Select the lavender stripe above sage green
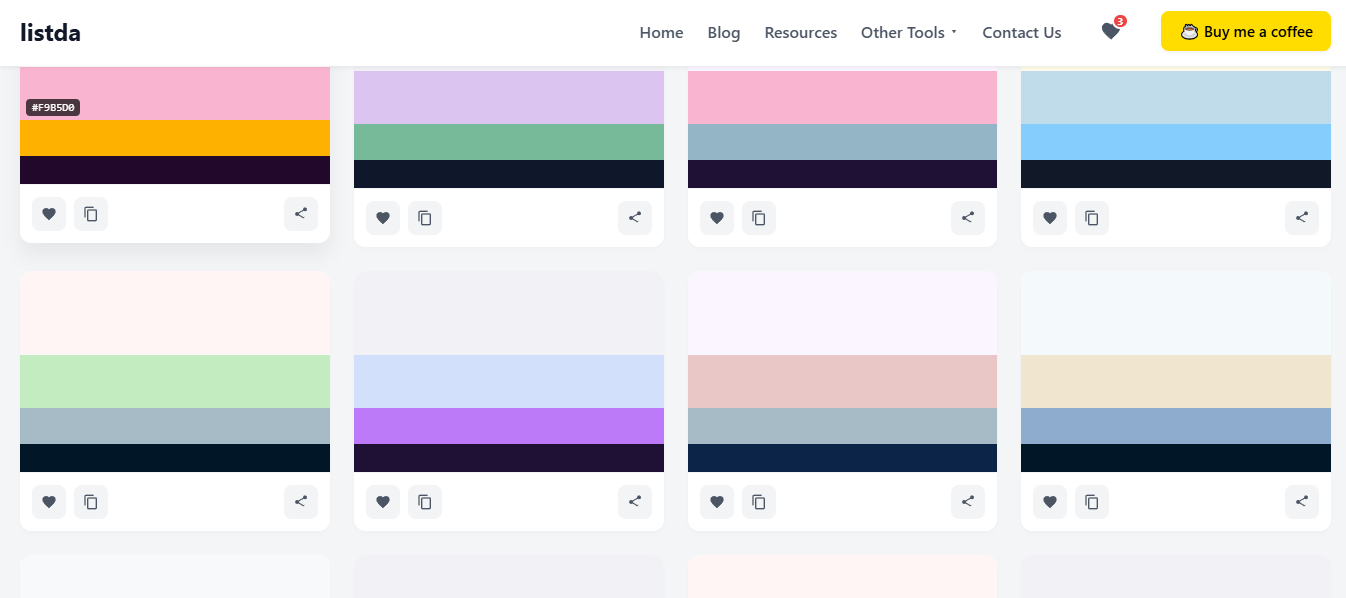1346x598 pixels. pos(509,97)
